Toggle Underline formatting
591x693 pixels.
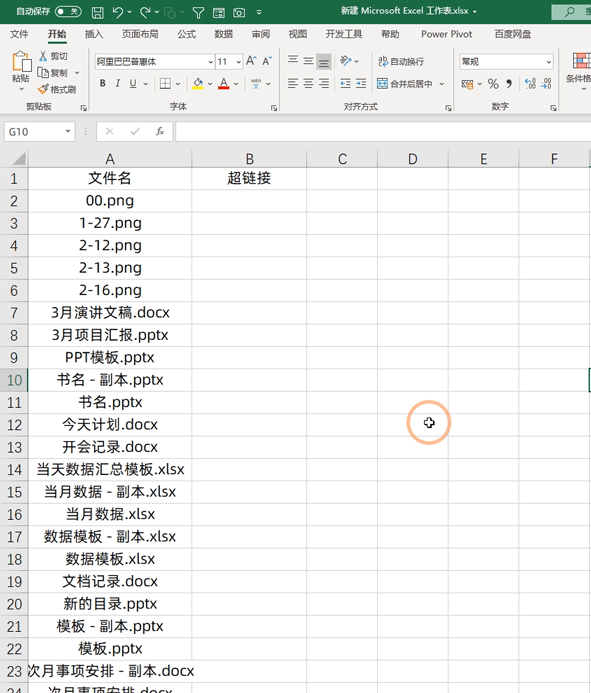coord(133,83)
